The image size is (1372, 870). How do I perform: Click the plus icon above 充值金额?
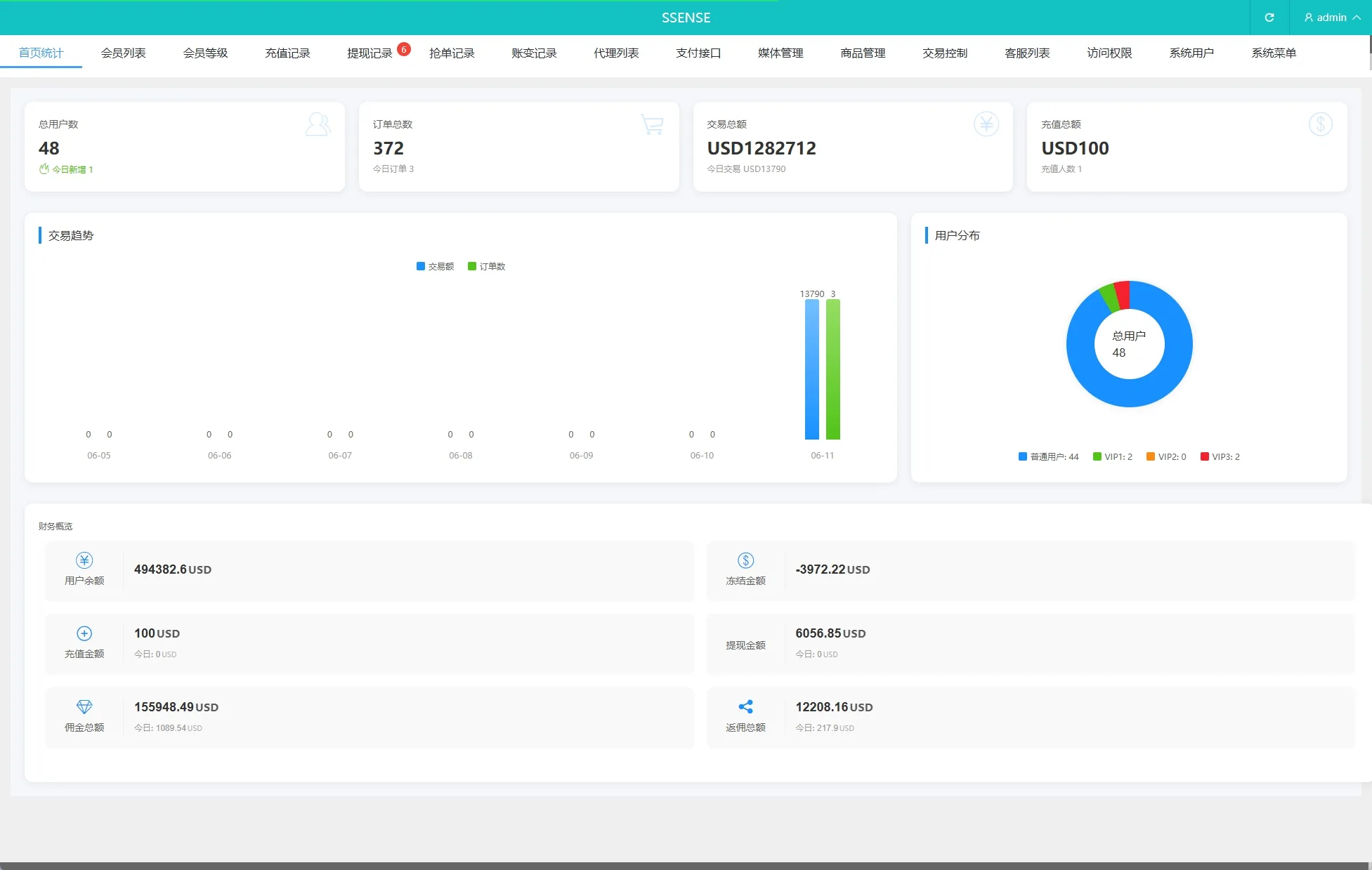point(84,633)
